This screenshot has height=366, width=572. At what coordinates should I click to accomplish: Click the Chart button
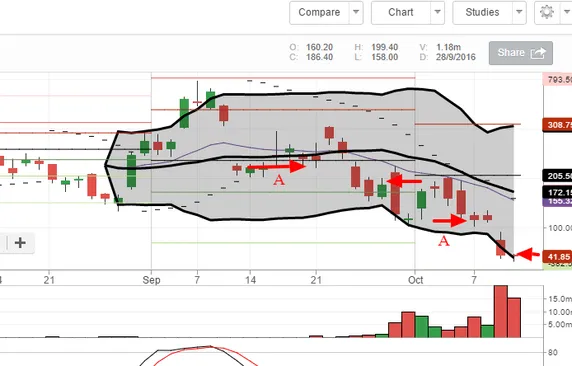[x=401, y=12]
